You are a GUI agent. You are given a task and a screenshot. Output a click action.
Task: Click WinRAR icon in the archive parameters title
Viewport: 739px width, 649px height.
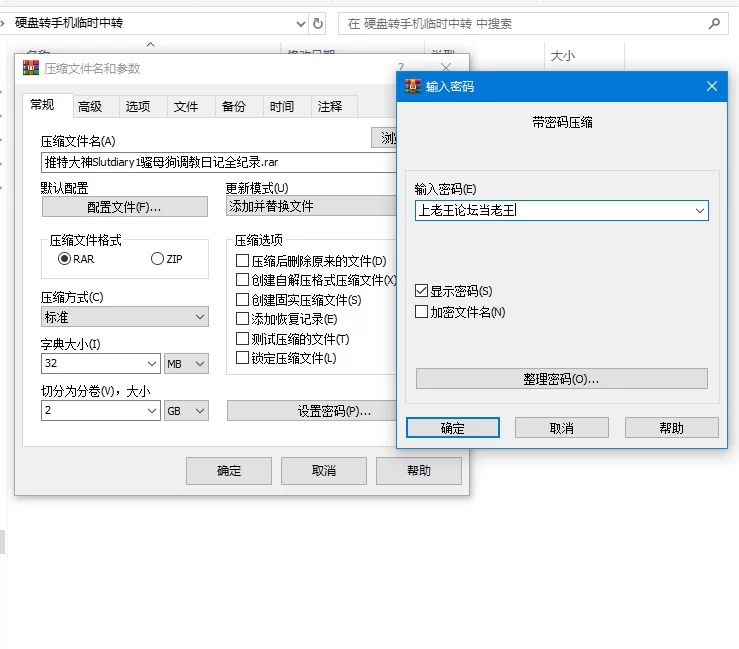click(31, 68)
